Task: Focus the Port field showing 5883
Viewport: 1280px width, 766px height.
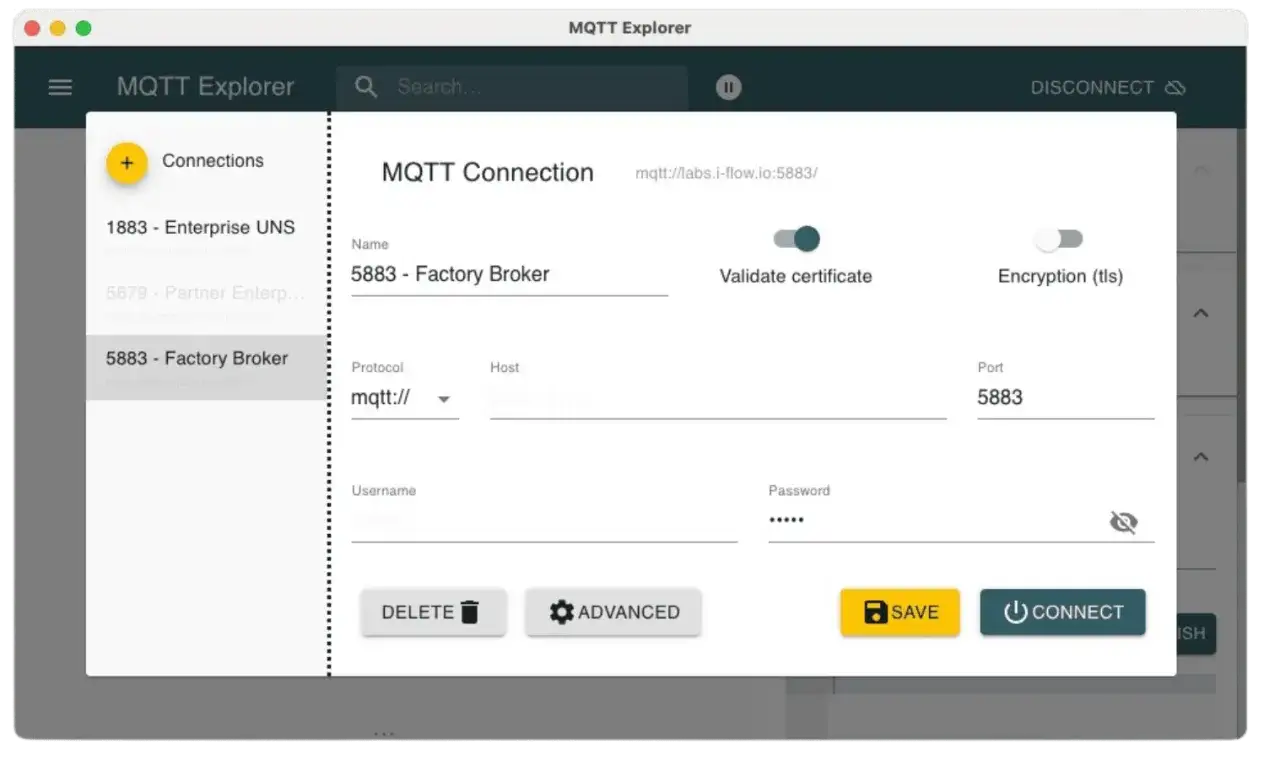Action: (1066, 398)
